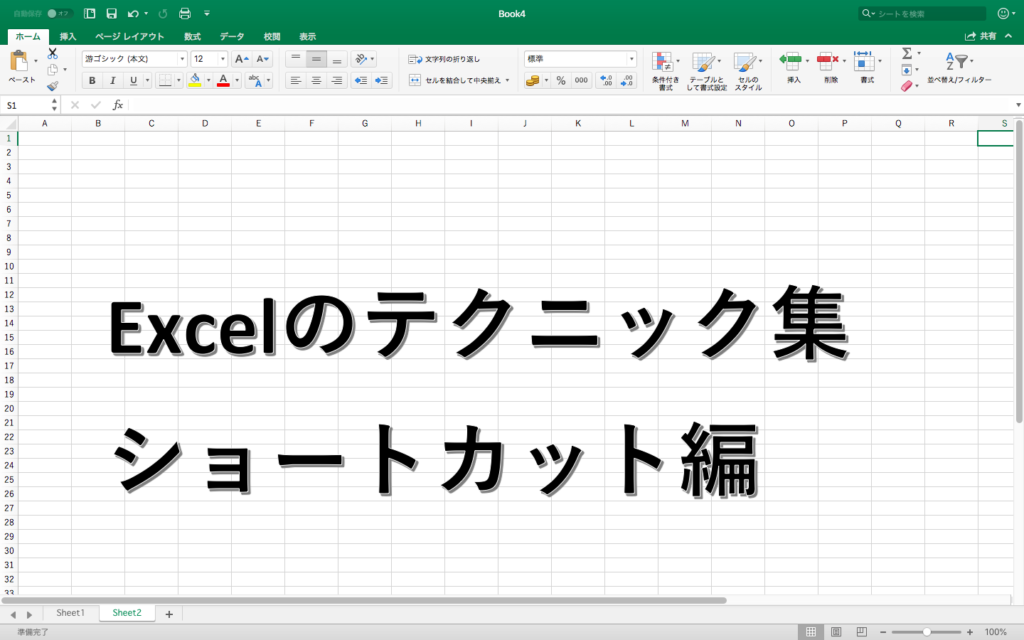The height and width of the screenshot is (640, 1024).
Task: Click the Print icon in title bar
Action: (x=185, y=14)
